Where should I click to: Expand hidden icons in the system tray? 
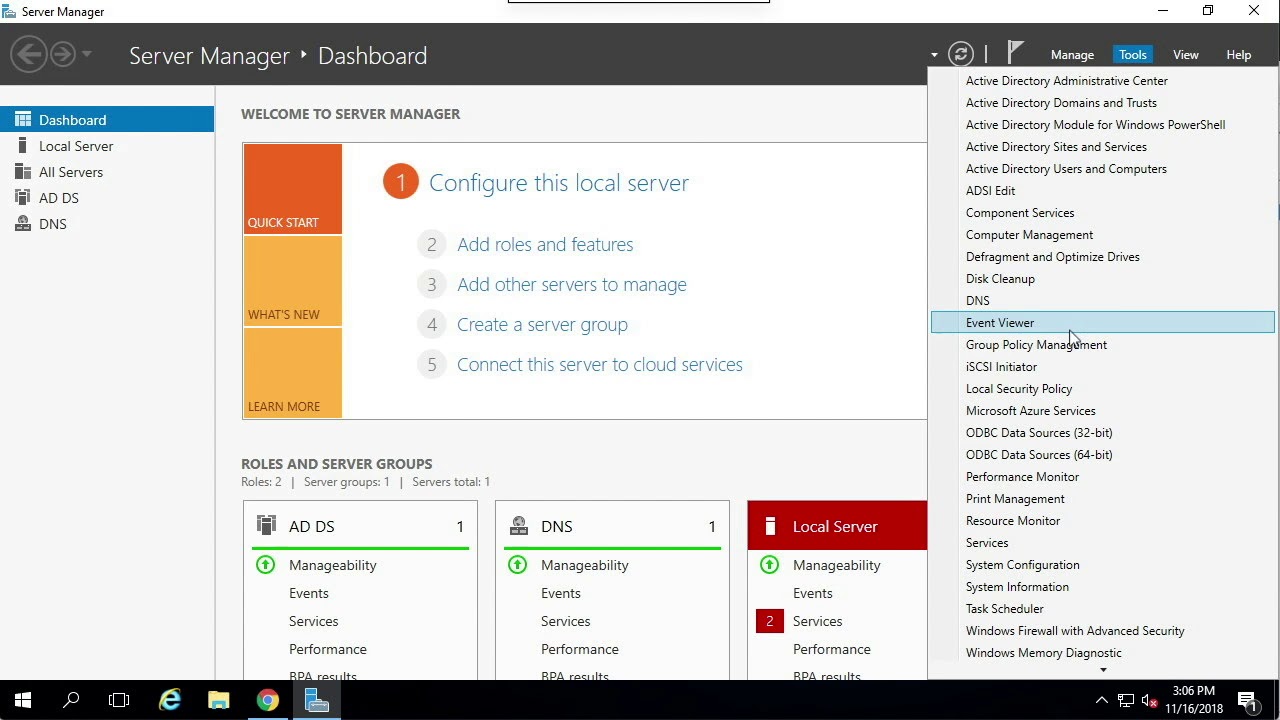1100,699
